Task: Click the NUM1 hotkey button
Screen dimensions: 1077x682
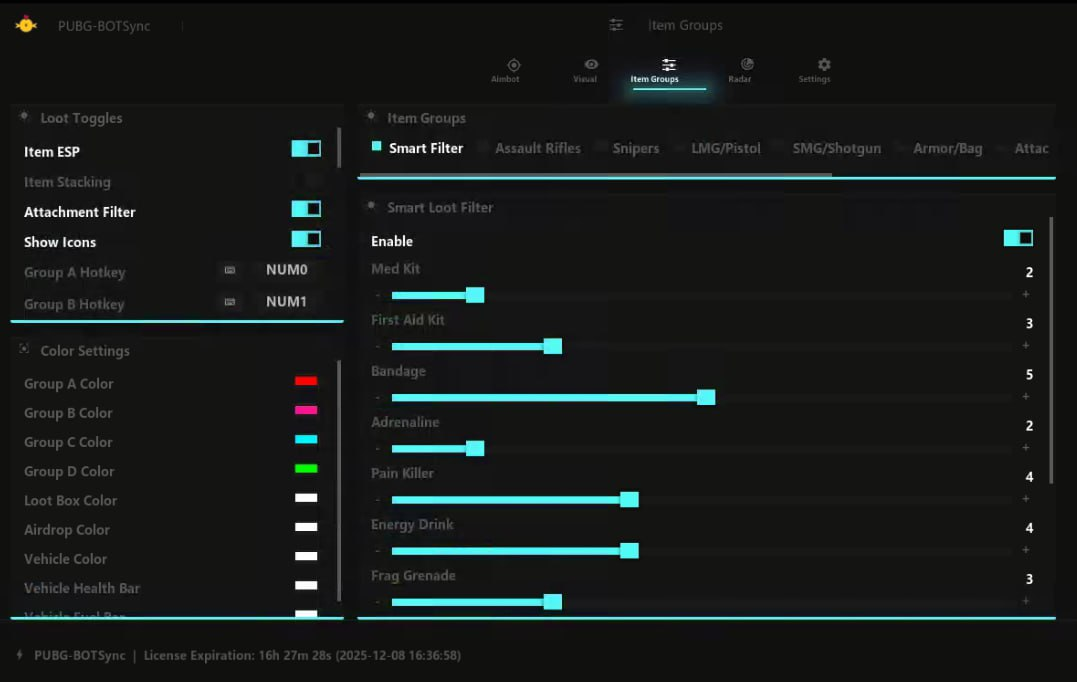Action: pos(287,302)
